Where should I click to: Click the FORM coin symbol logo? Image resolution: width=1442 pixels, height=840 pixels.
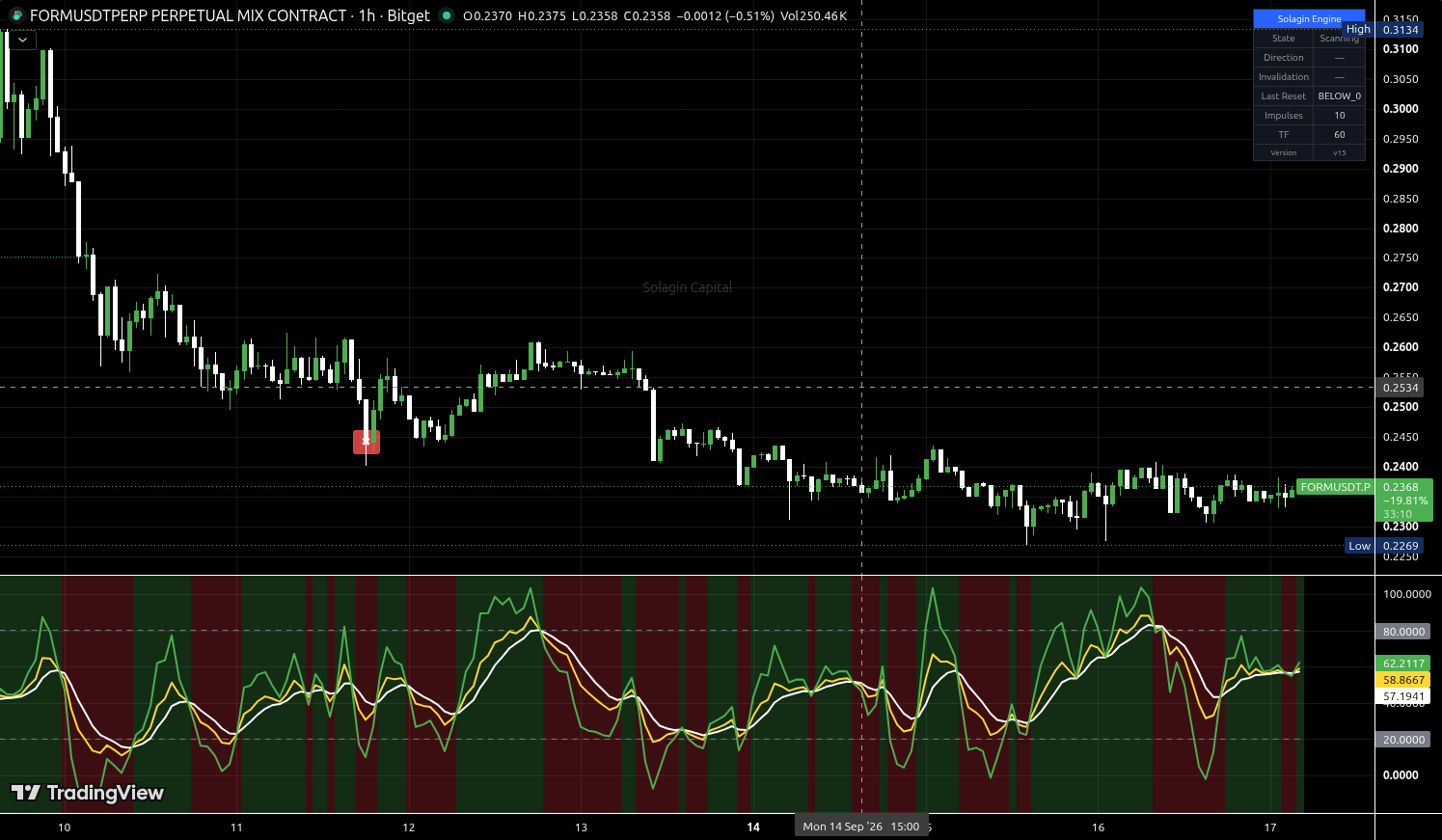pyautogui.click(x=16, y=15)
